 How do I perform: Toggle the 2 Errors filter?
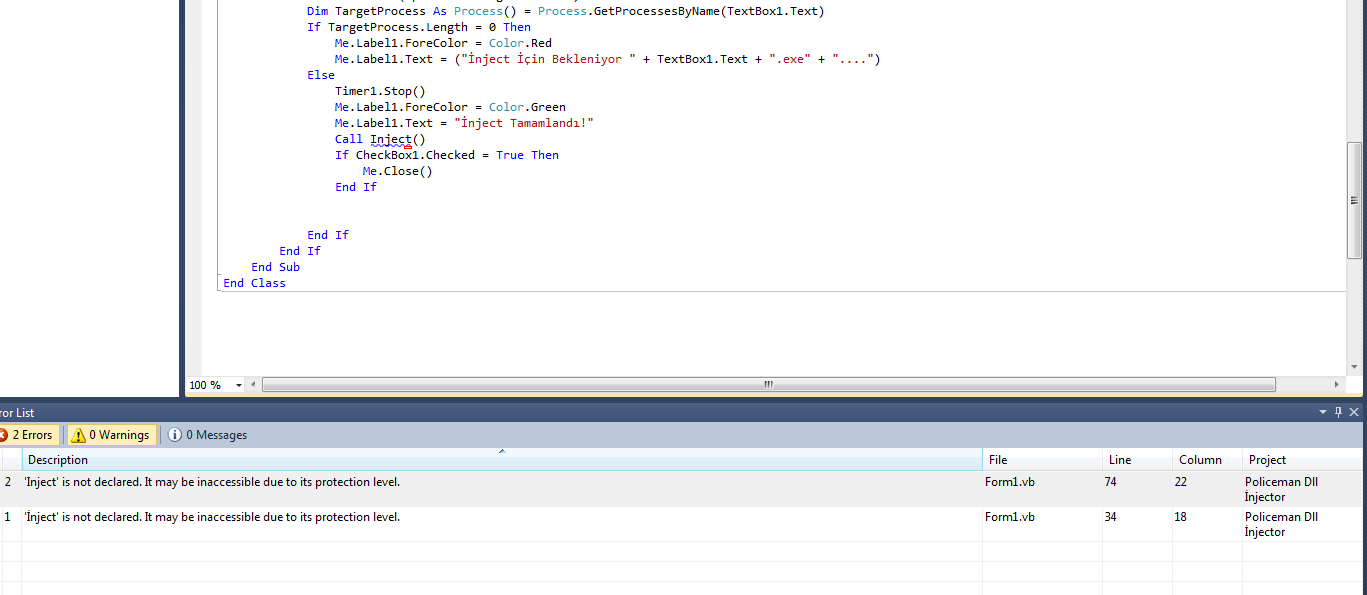tap(27, 435)
